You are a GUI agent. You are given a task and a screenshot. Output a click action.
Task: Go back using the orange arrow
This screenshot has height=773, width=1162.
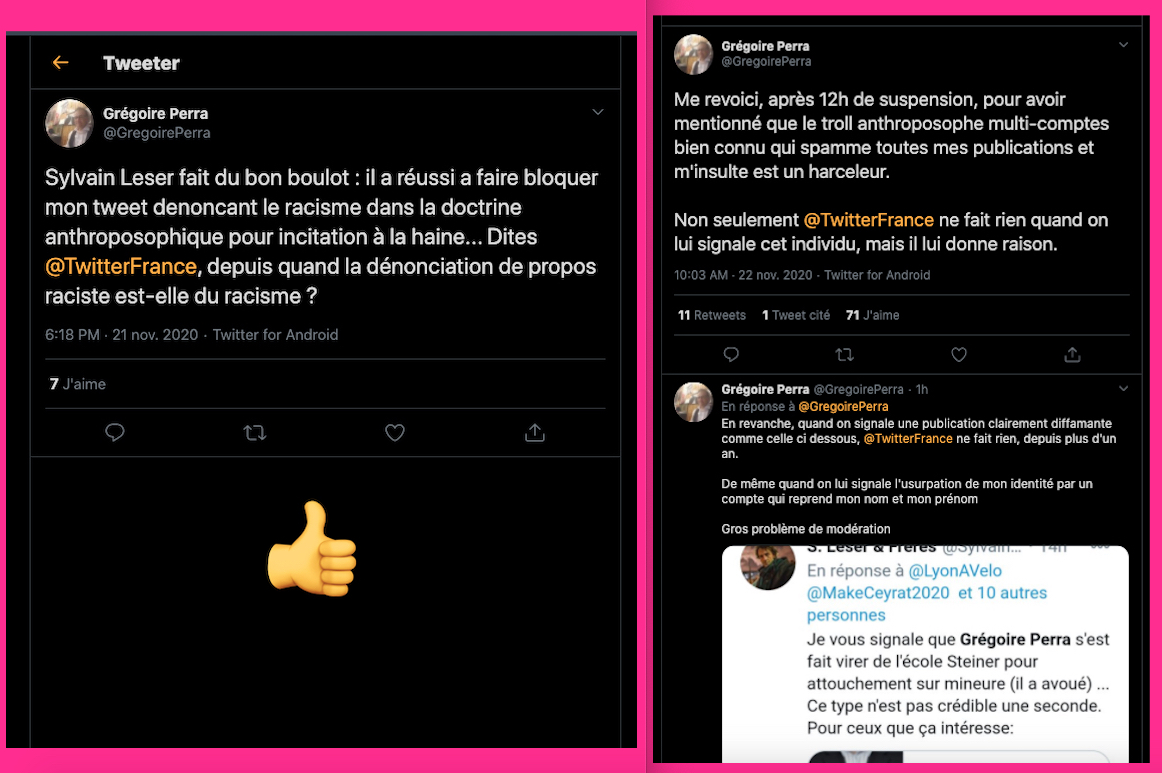[x=61, y=63]
